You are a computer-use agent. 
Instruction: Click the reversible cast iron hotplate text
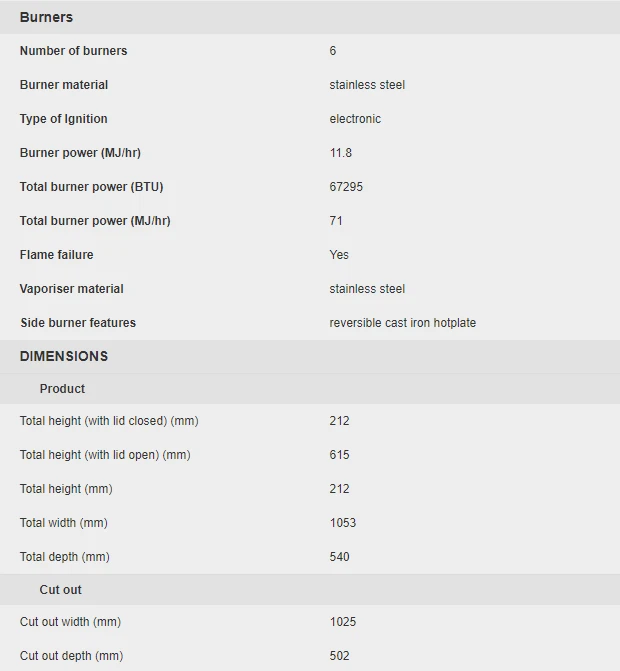[402, 323]
